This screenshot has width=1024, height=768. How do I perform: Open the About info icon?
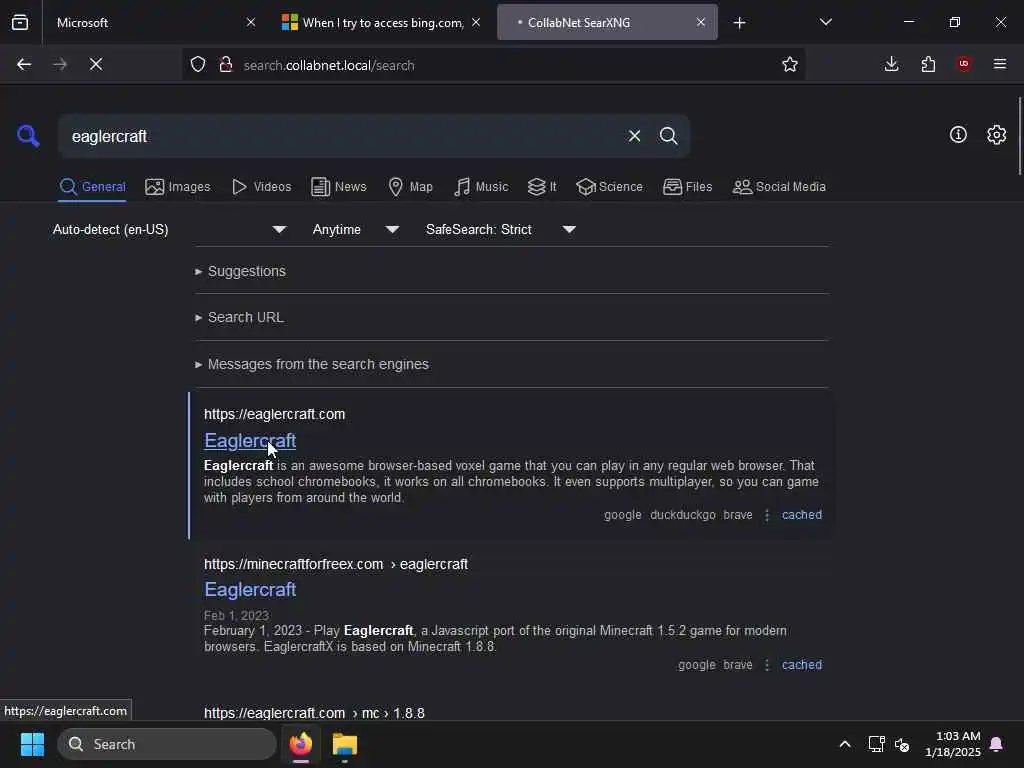point(958,135)
